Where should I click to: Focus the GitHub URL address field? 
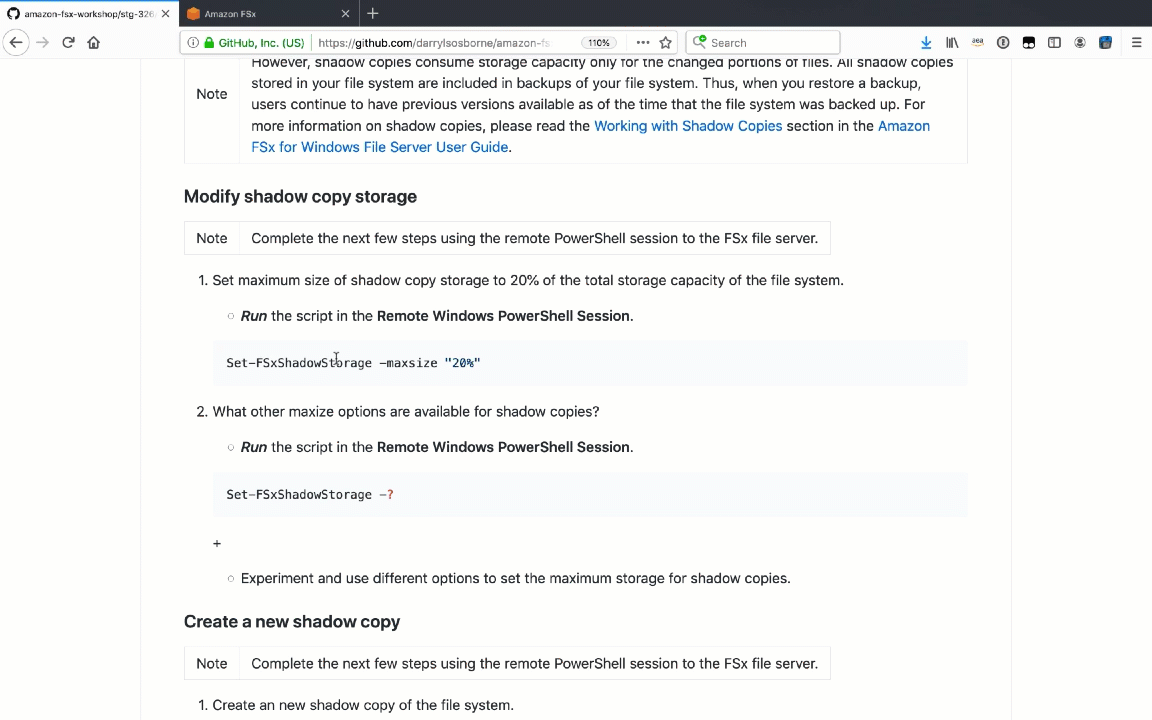(x=434, y=43)
